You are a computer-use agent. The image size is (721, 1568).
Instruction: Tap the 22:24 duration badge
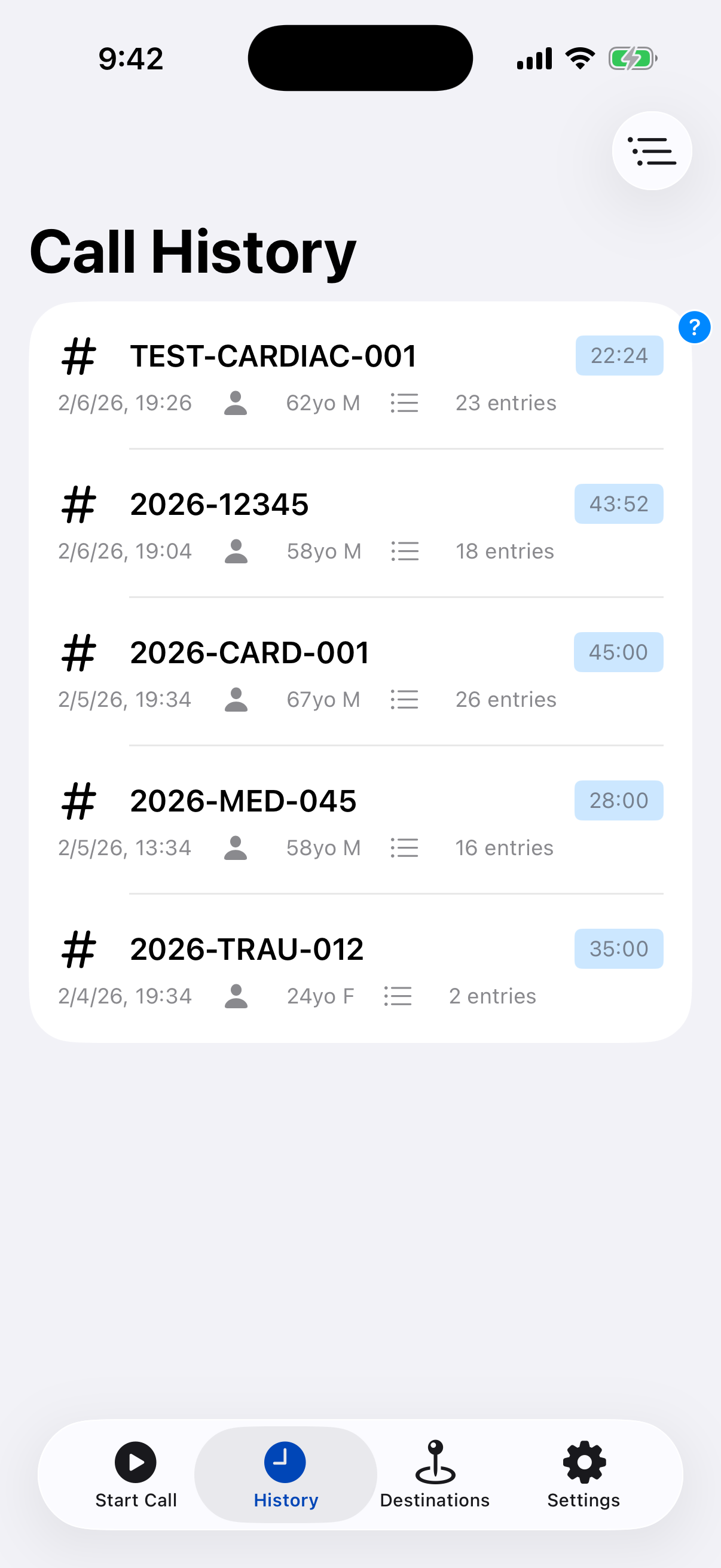point(619,355)
